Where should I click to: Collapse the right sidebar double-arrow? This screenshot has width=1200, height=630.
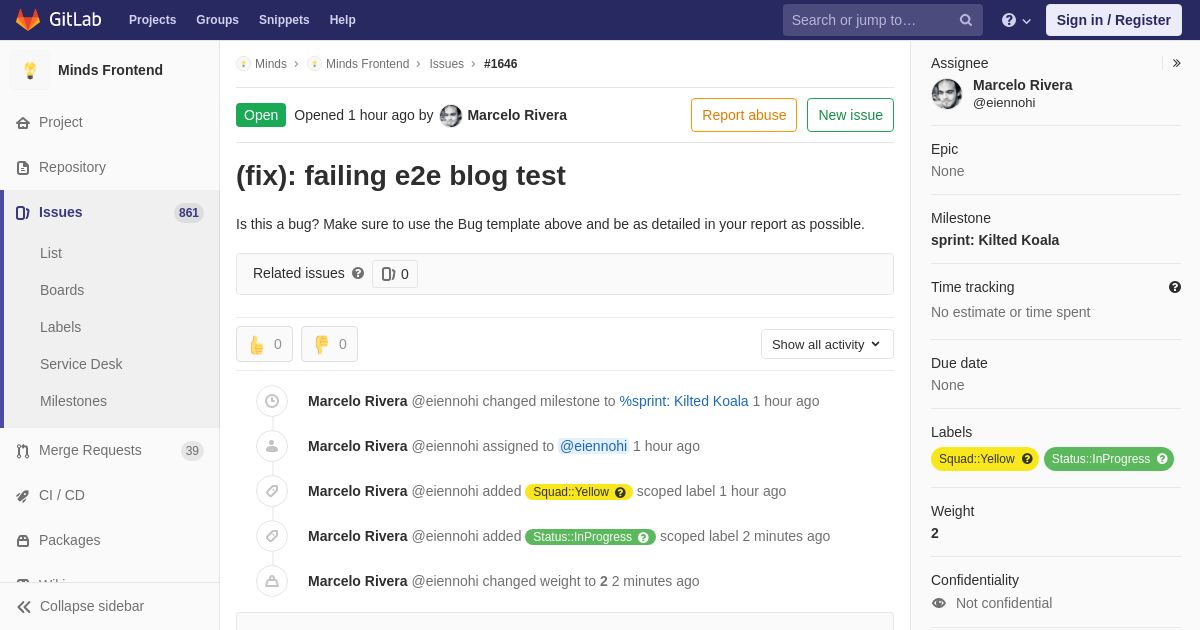[x=1176, y=63]
